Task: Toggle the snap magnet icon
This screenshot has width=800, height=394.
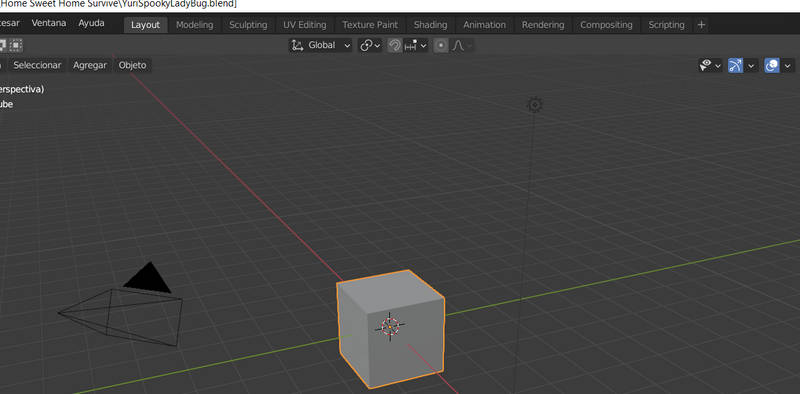Action: pos(394,45)
